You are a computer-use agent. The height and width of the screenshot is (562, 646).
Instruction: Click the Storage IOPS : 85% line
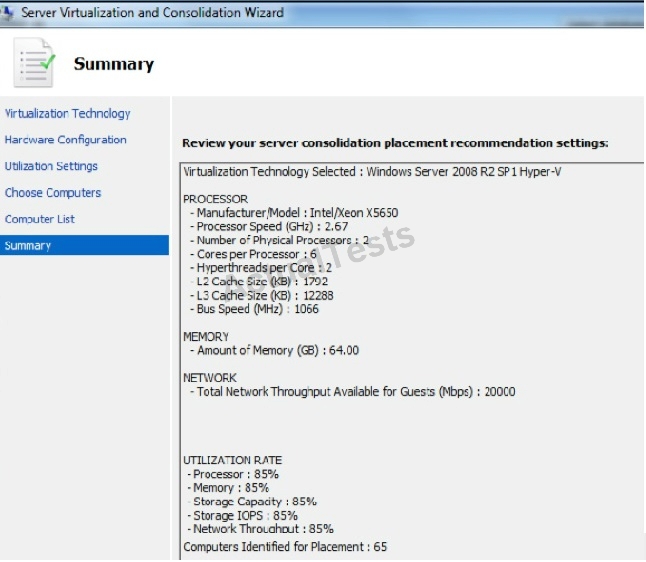242,515
